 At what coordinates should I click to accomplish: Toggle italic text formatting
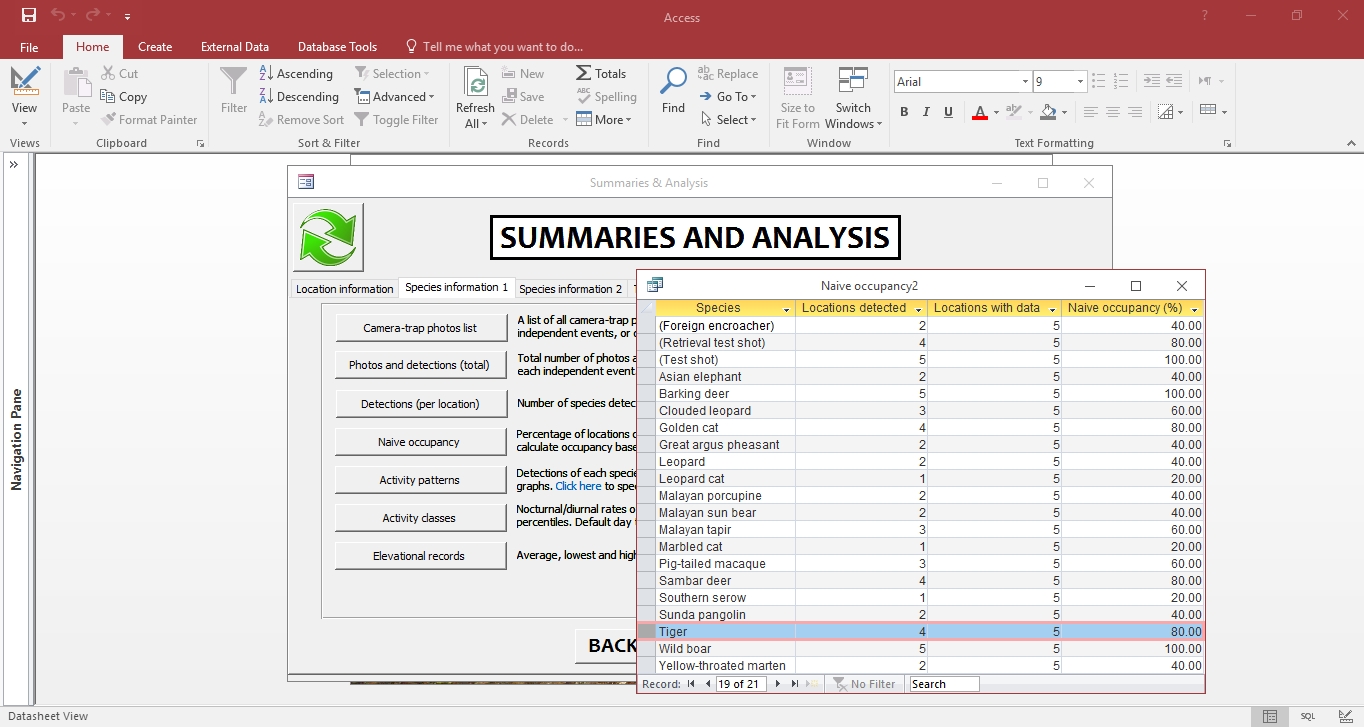926,112
